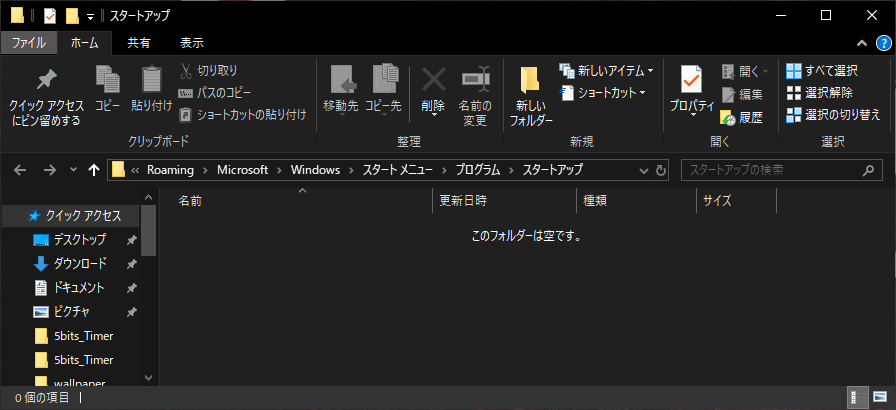
Task: Open the blue Help question mark
Action: pyautogui.click(x=883, y=42)
